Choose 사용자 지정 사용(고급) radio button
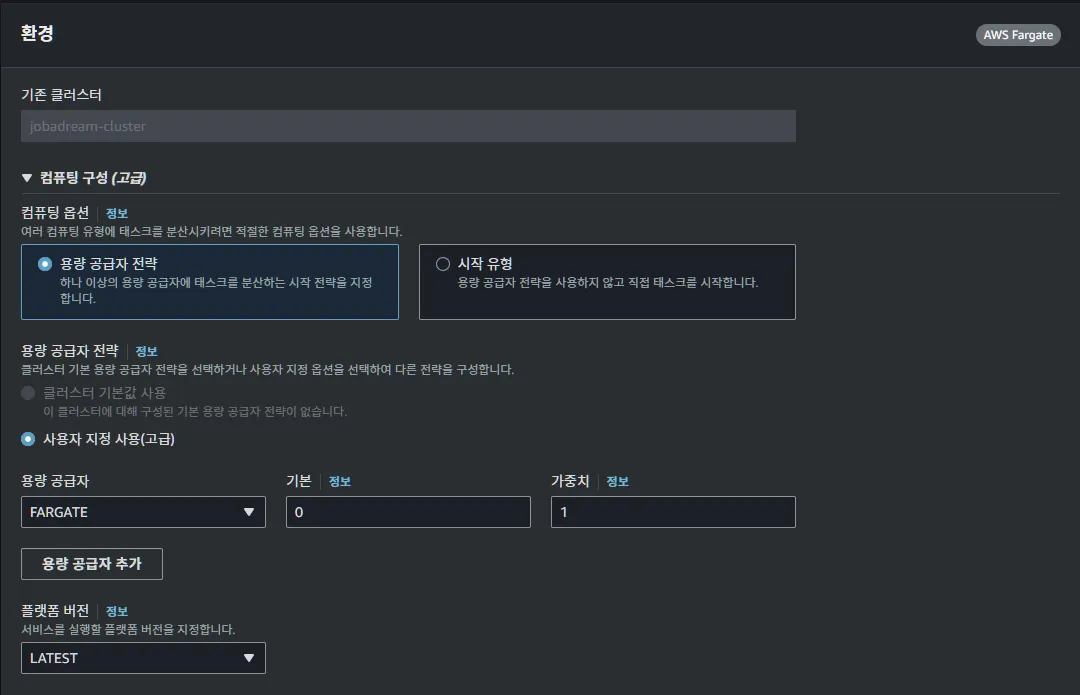 (x=28, y=438)
